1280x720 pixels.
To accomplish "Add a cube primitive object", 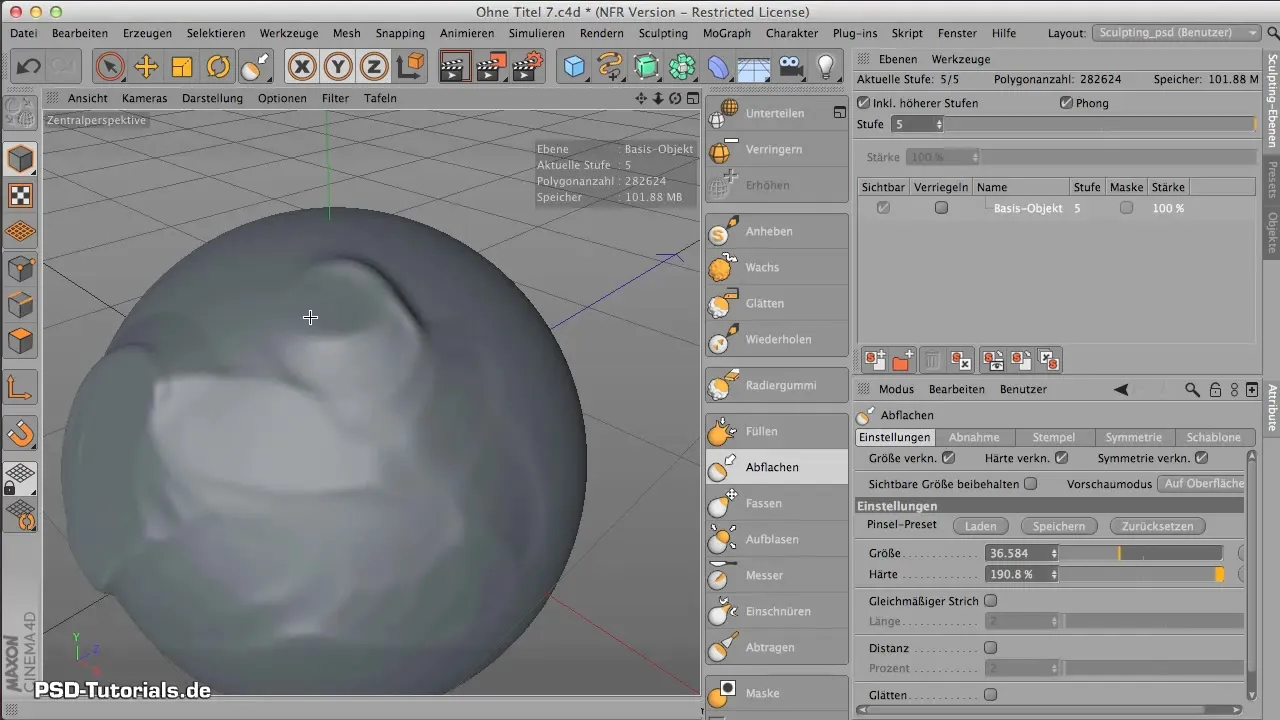I will click(574, 67).
